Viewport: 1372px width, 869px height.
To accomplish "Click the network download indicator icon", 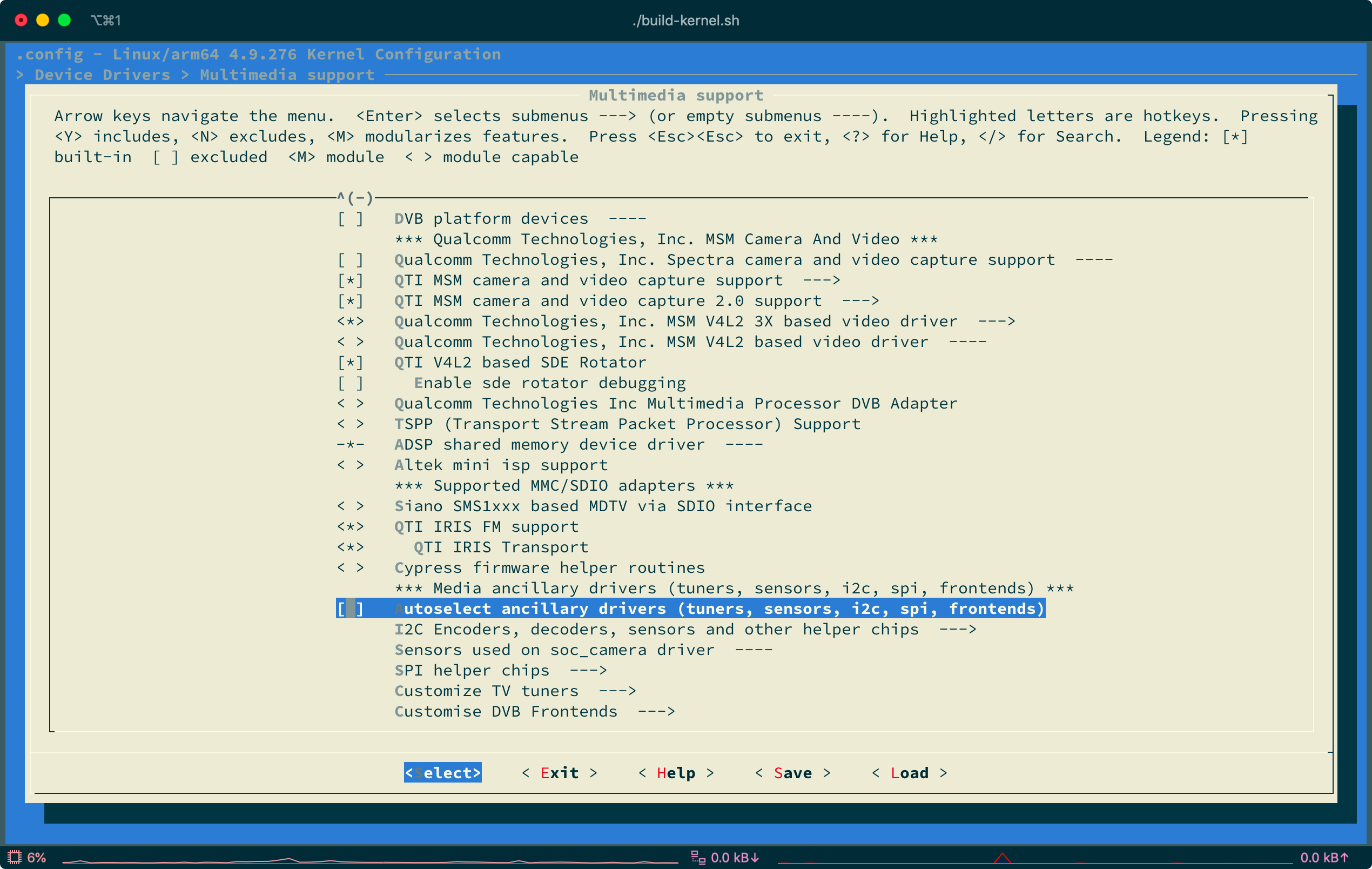I will point(697,857).
